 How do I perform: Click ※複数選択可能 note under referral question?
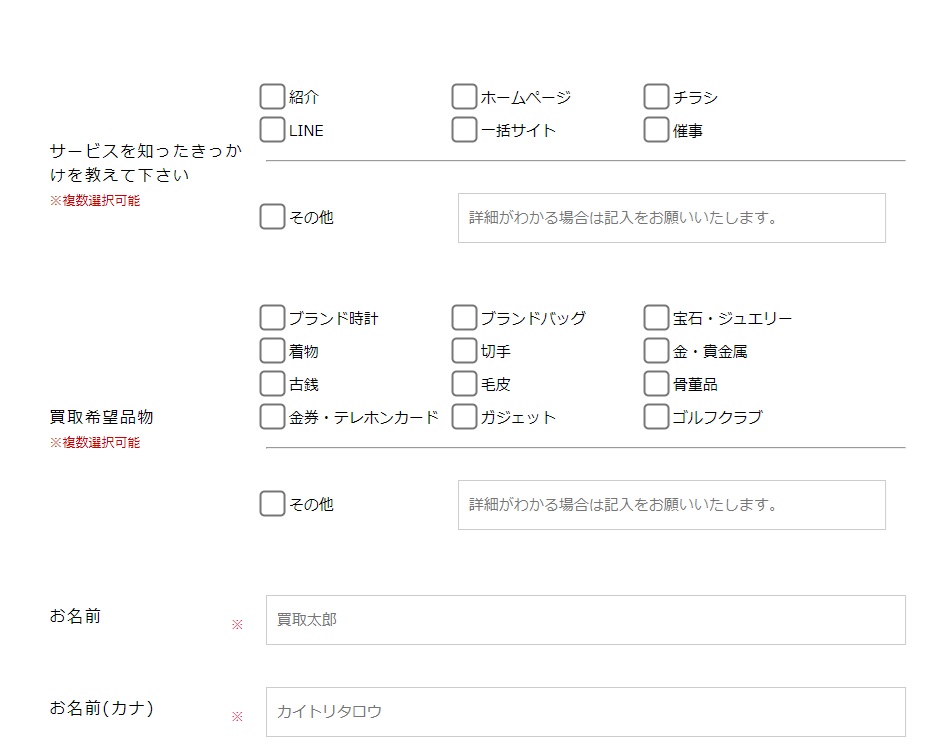pos(95,201)
